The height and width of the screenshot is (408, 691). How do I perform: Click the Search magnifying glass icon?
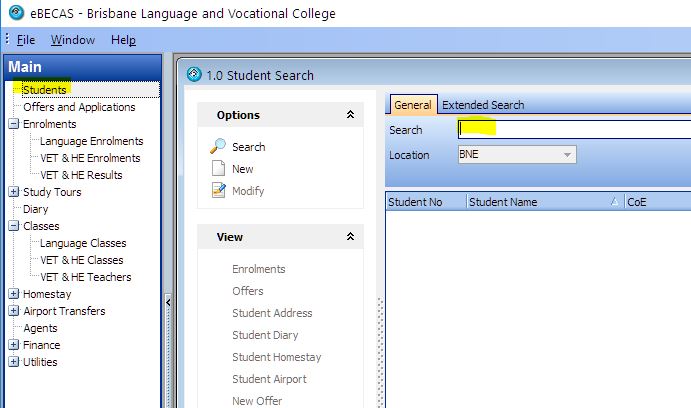(x=218, y=147)
